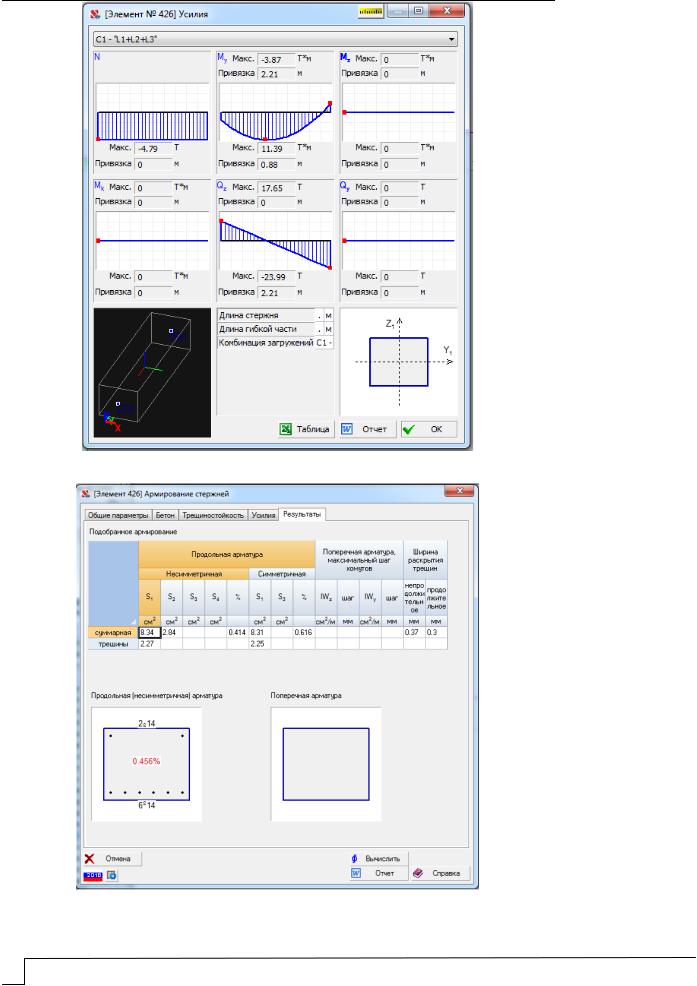697x986 pixels.
Task: Click the 3D element preview thumbnail
Action: click(152, 372)
